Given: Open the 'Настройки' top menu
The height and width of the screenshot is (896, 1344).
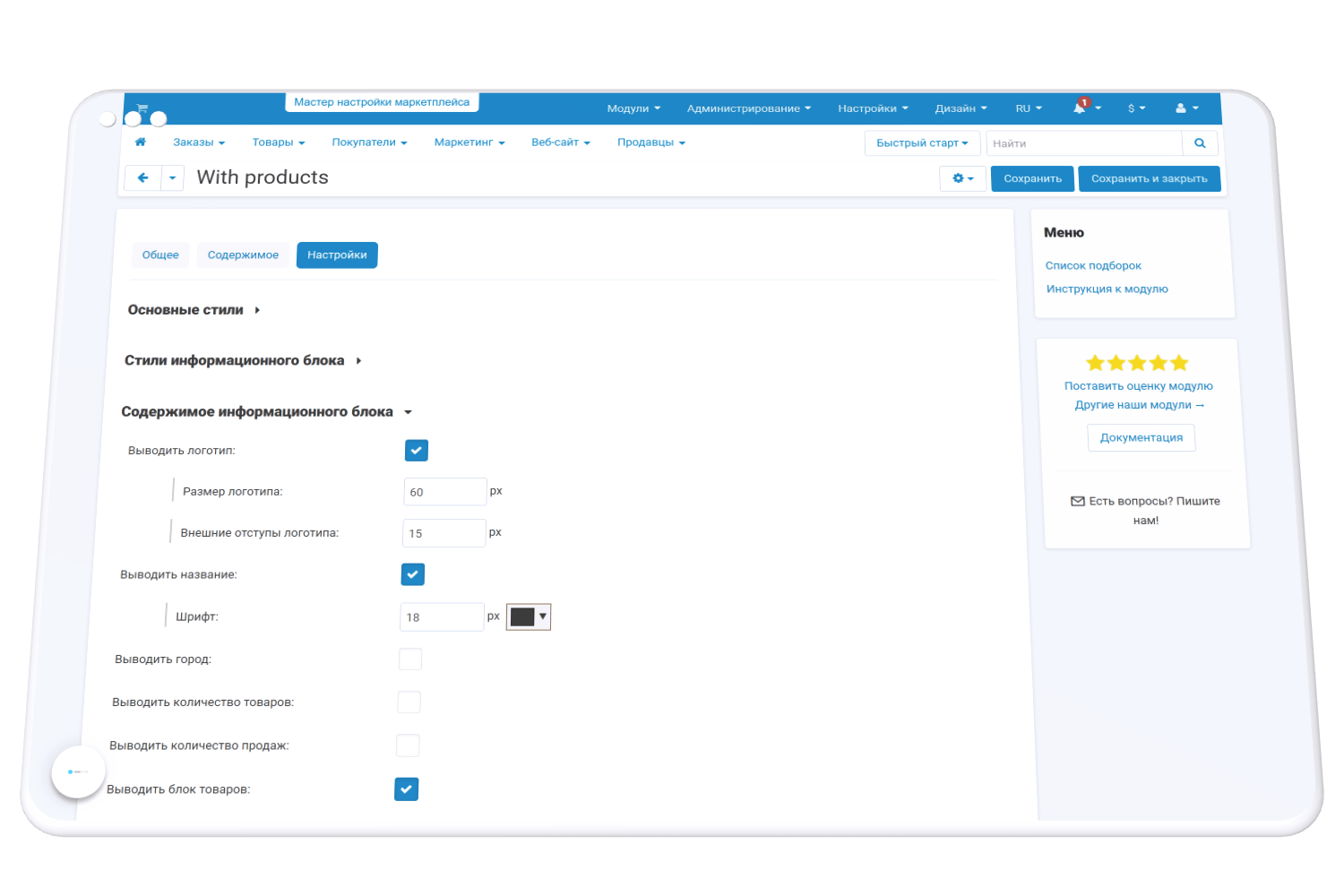Looking at the screenshot, I should point(874,108).
